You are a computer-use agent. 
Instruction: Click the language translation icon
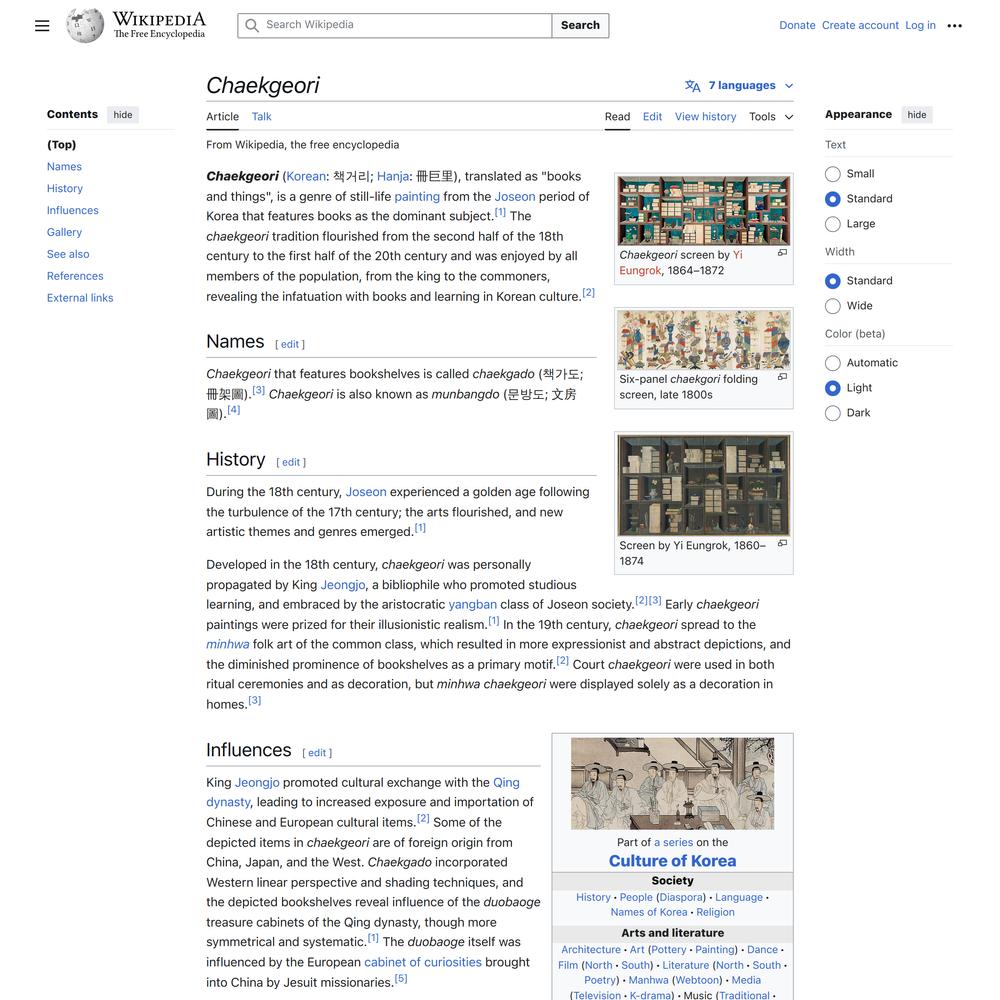tap(692, 86)
